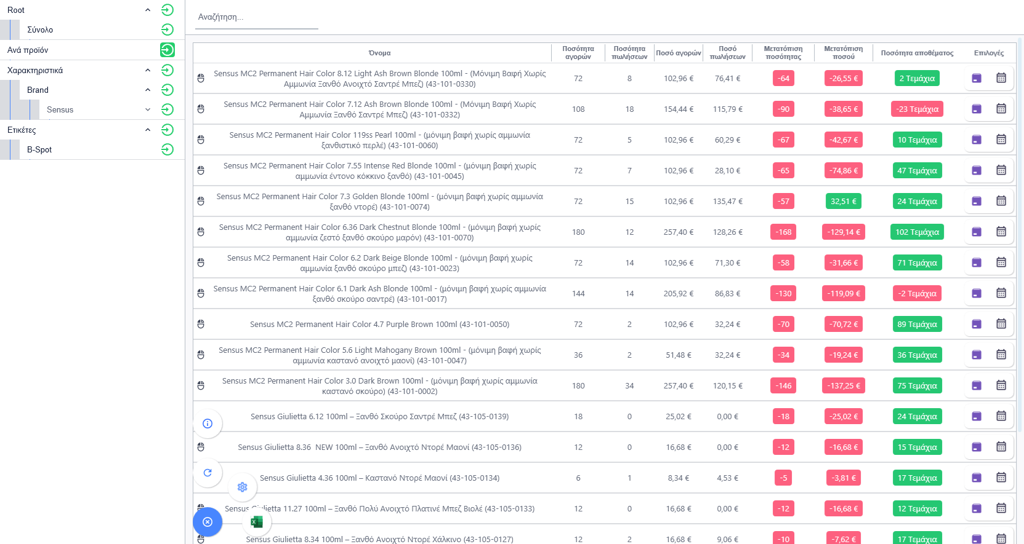Click the purple icon for 7.55 Intense Red Blonde
This screenshot has width=1024, height=544.
click(976, 170)
